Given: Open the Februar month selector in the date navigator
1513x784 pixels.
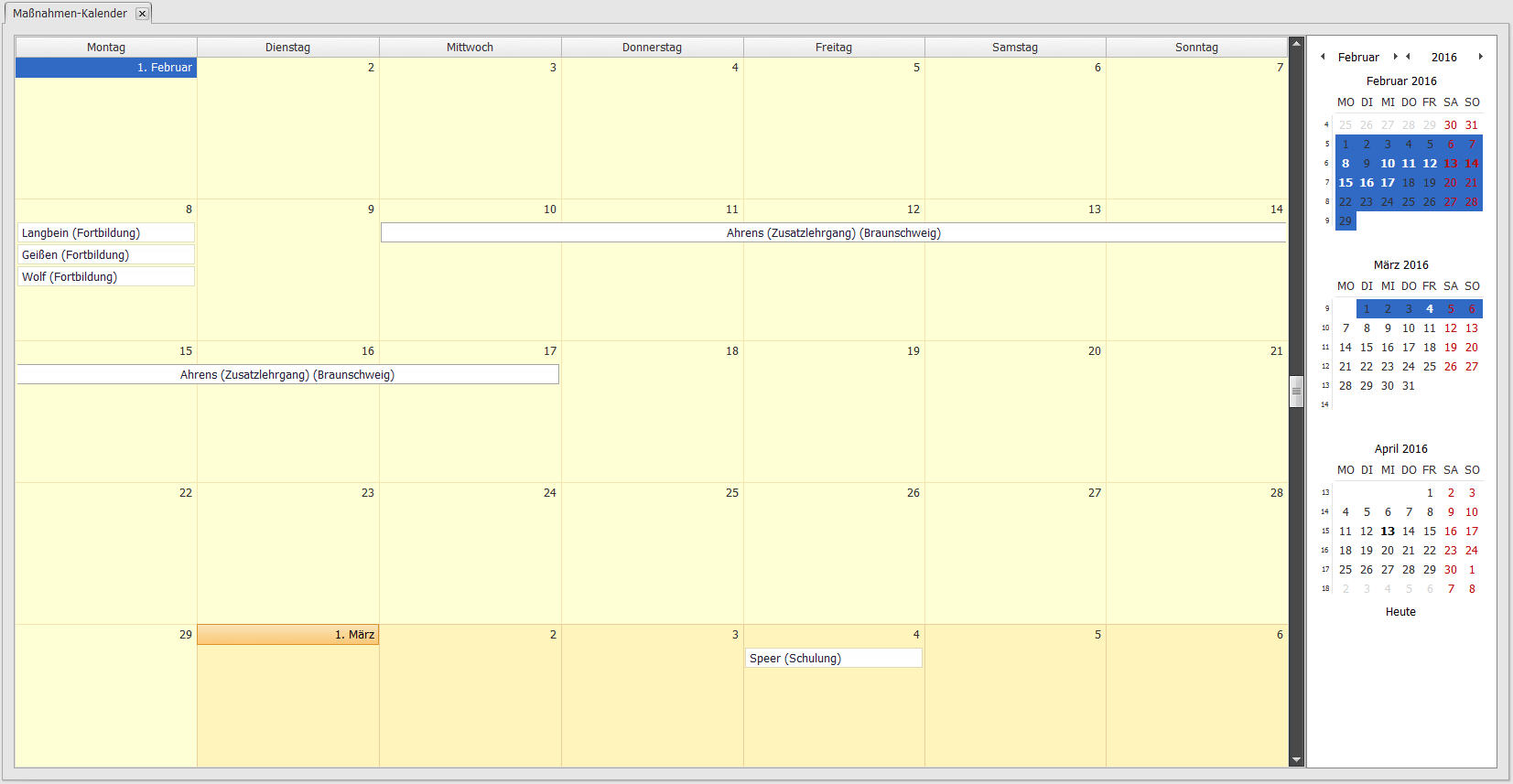Looking at the screenshot, I should click(1358, 57).
